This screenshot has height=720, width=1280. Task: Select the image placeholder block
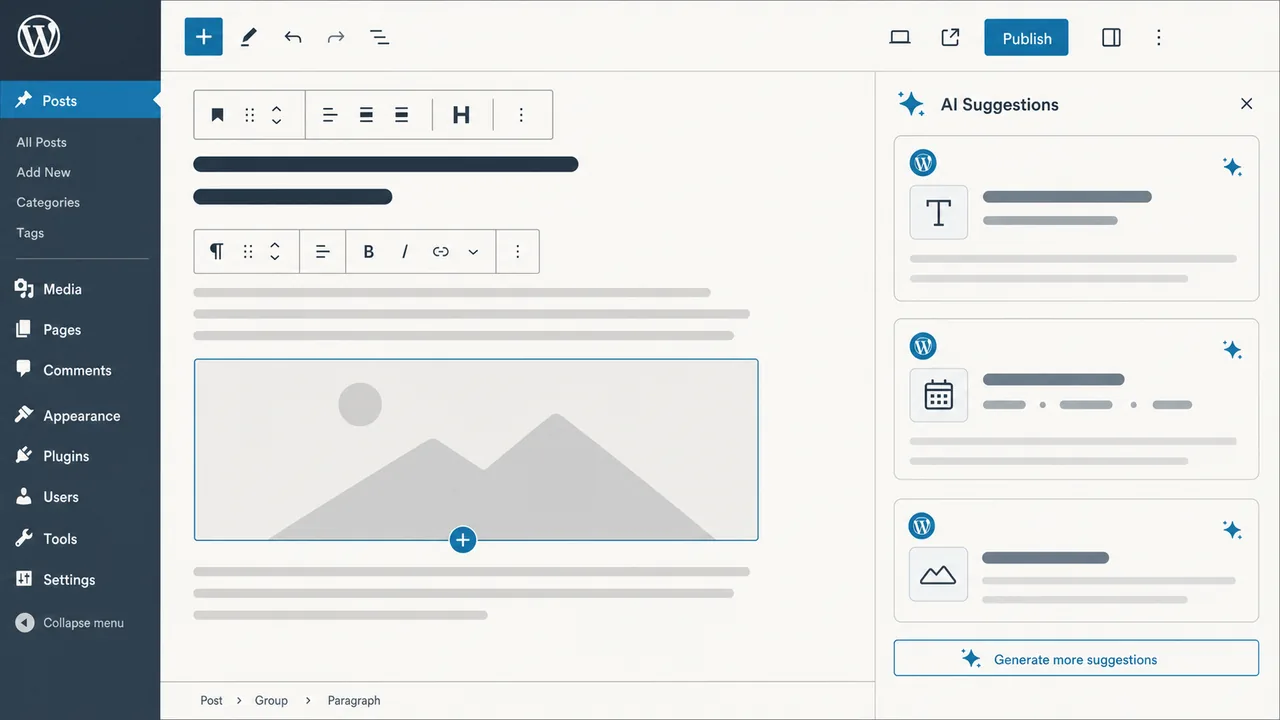coord(476,450)
